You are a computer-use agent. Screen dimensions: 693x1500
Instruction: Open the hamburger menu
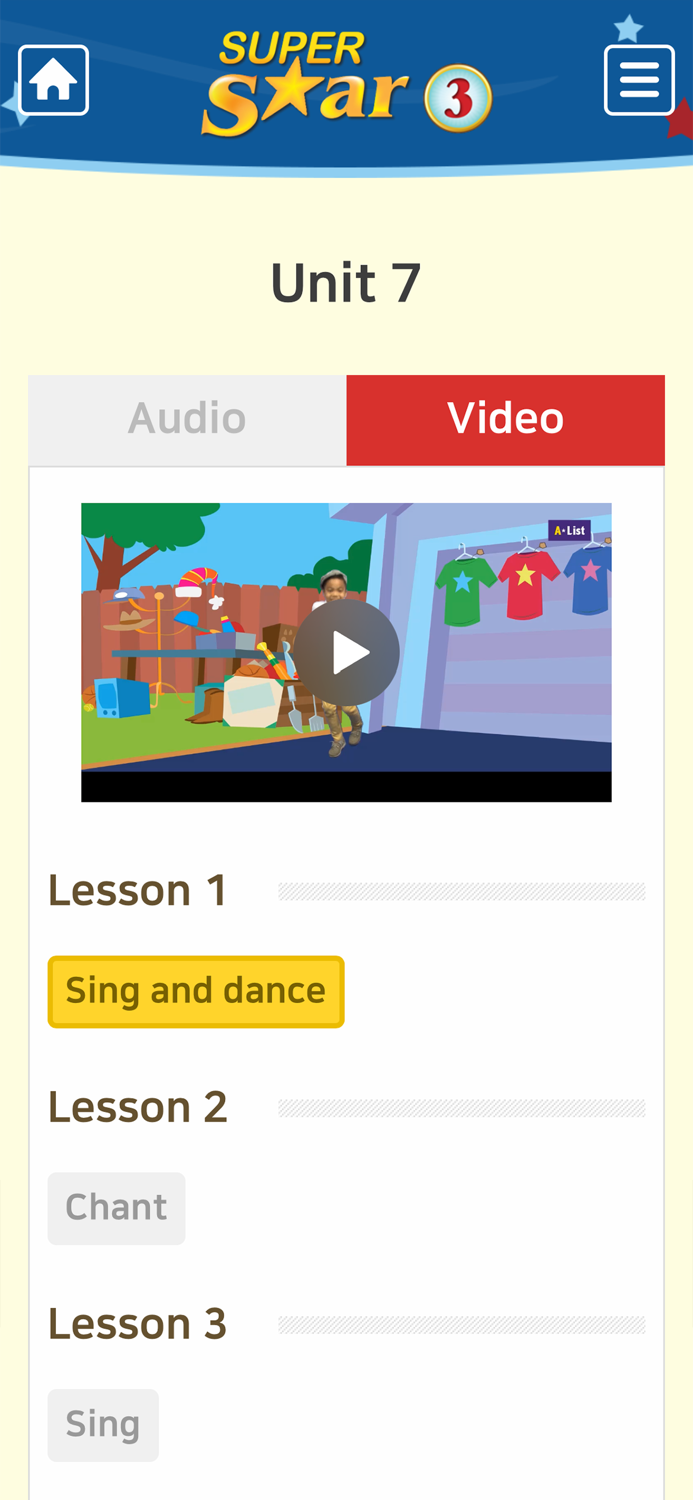[639, 80]
